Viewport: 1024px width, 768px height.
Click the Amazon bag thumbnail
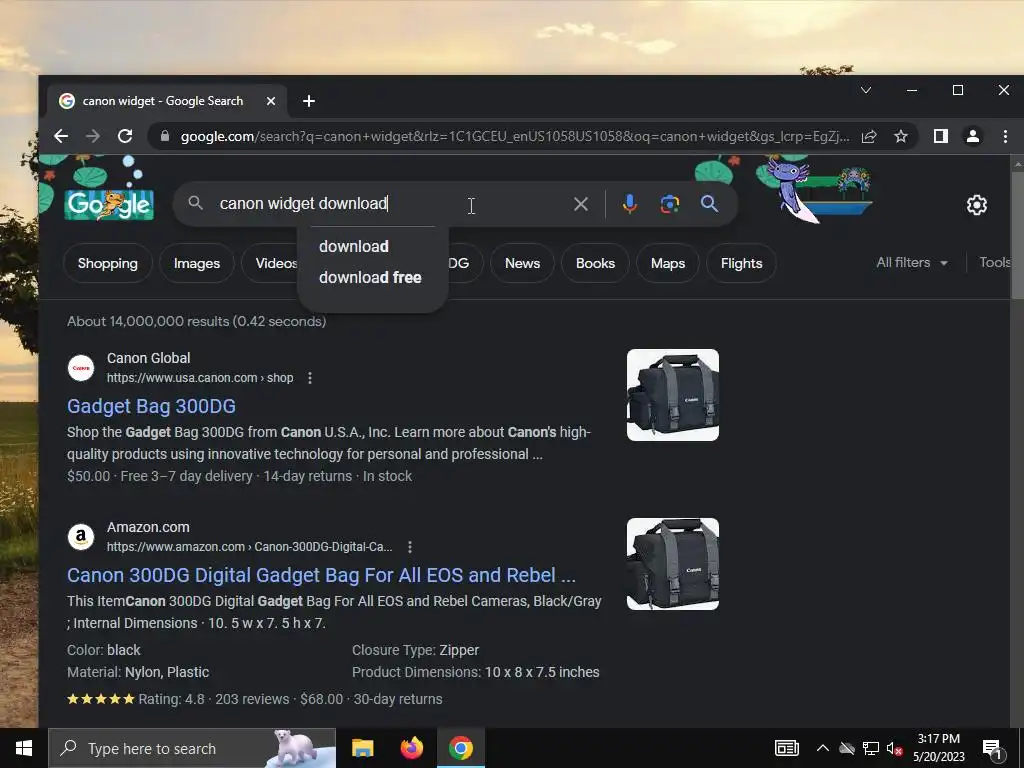pos(673,564)
